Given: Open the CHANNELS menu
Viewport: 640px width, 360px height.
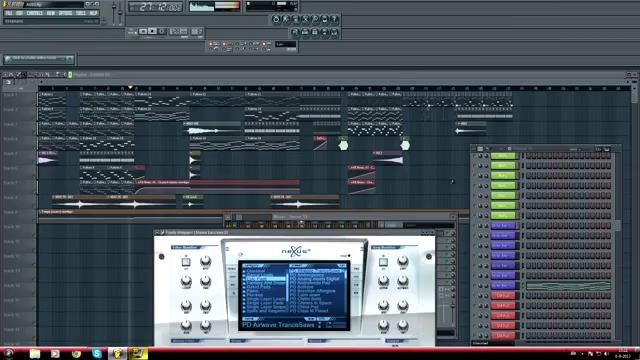Looking at the screenshot, I should pyautogui.click(x=35, y=13).
